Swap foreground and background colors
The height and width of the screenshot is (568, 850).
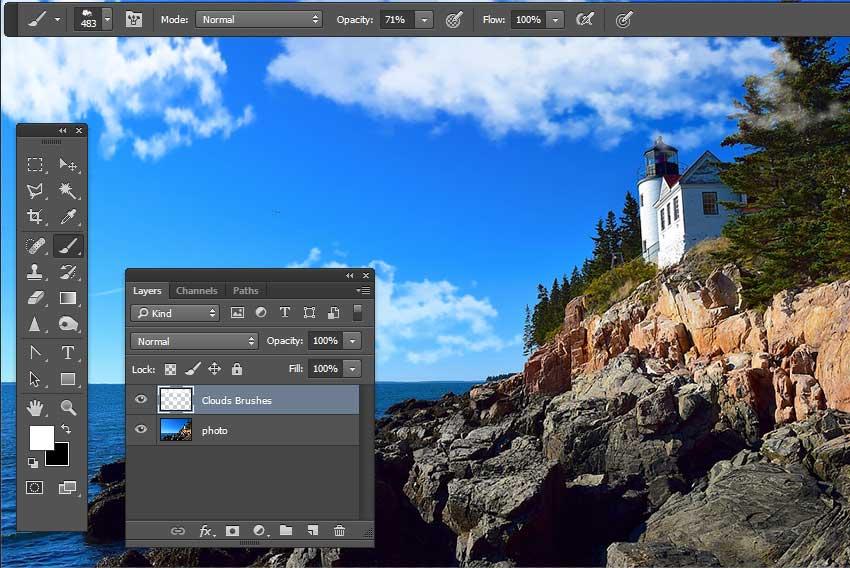(66, 429)
